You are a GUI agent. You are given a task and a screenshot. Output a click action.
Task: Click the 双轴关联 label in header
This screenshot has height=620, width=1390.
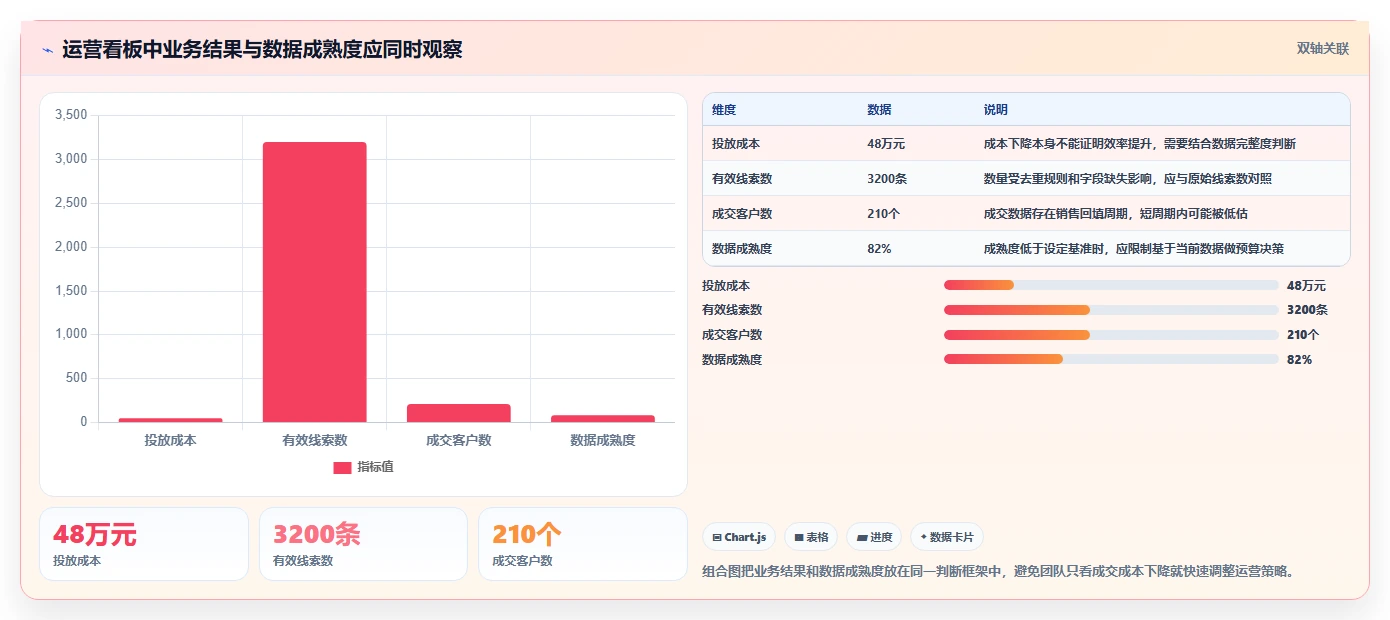click(1323, 49)
